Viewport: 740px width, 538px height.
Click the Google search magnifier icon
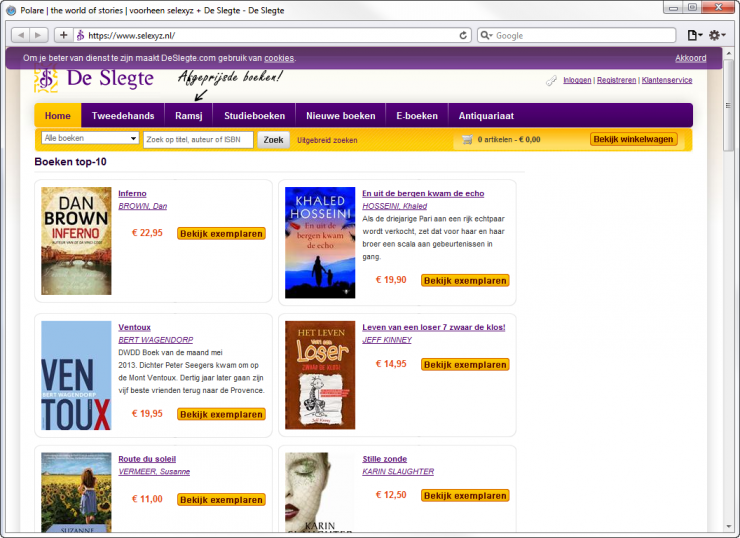tap(486, 35)
